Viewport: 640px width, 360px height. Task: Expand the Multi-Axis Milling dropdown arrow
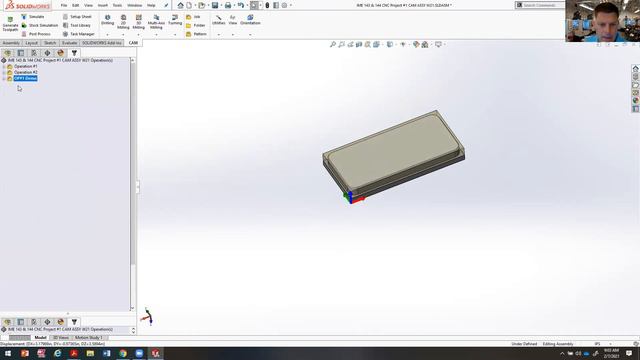[156, 35]
